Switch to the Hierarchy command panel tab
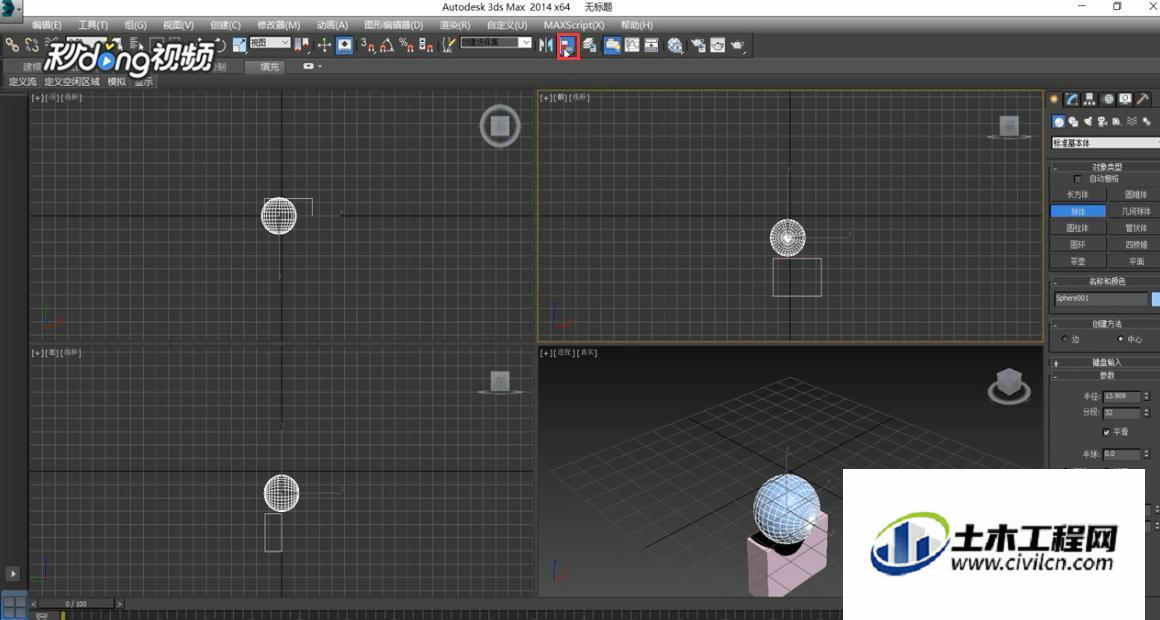The image size is (1160, 620). pyautogui.click(x=1090, y=98)
